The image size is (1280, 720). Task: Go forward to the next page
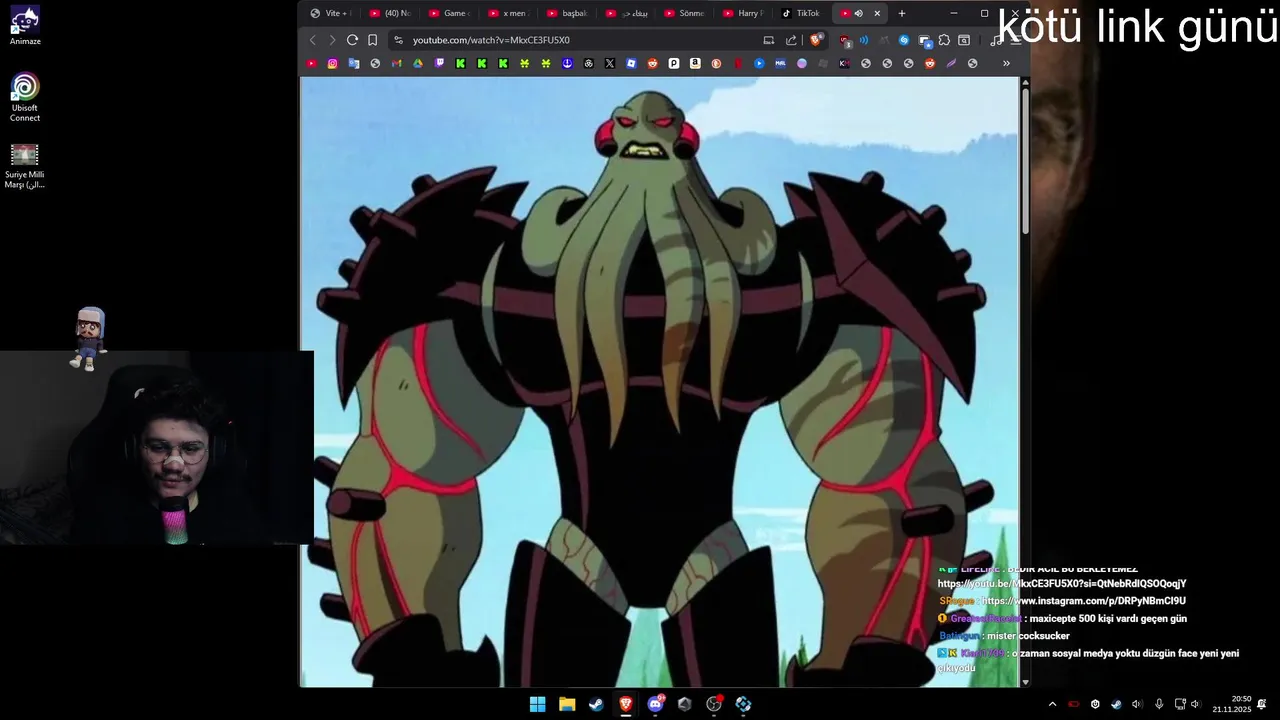pos(332,40)
